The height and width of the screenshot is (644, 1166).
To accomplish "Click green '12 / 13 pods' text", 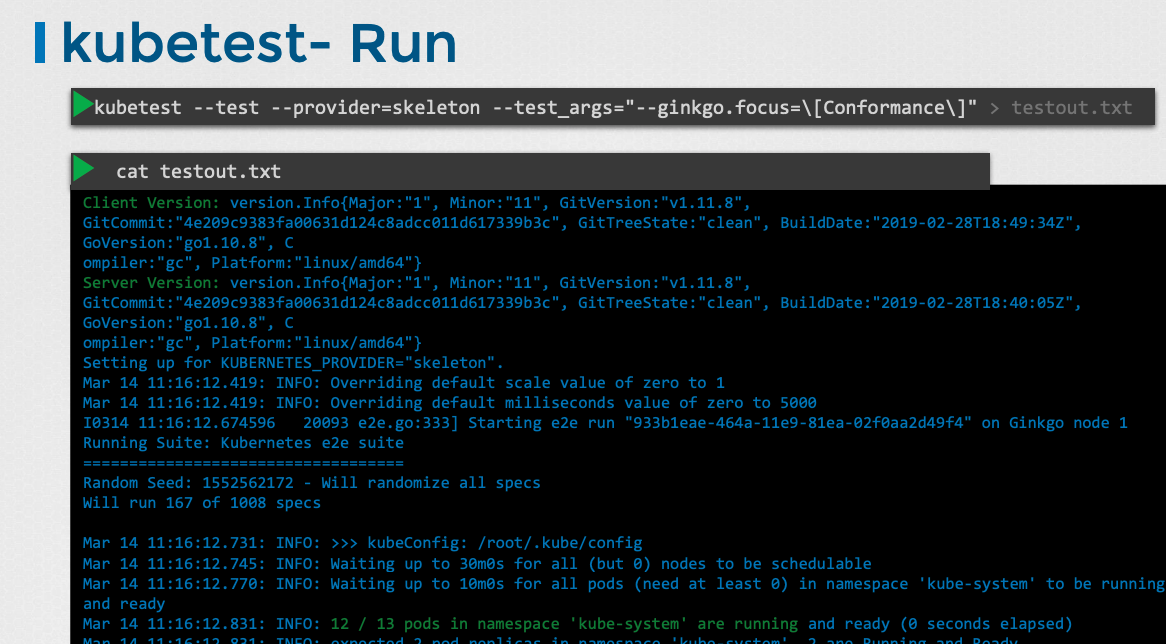I will click(x=564, y=624).
